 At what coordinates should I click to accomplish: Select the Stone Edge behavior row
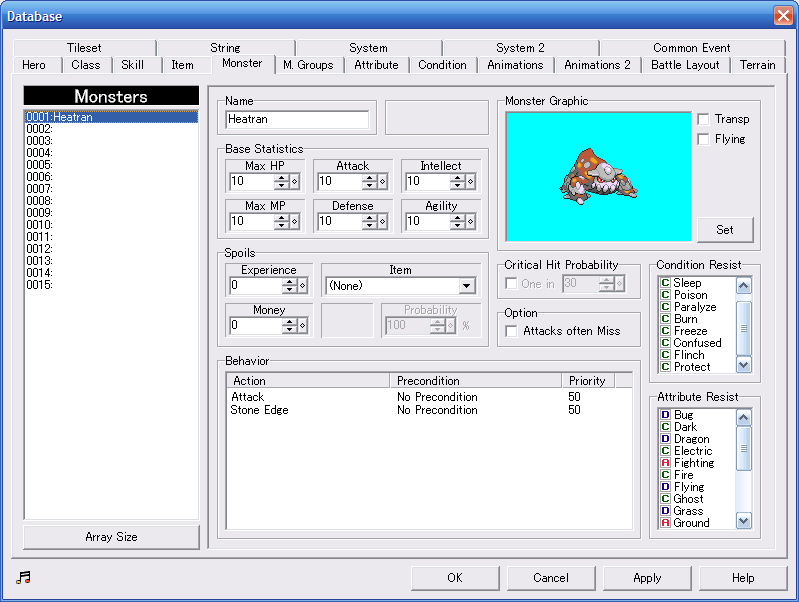pyautogui.click(x=260, y=410)
